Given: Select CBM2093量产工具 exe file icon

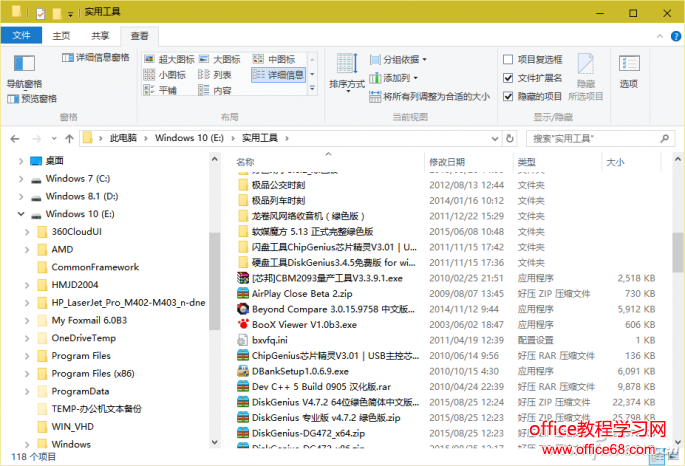Looking at the screenshot, I should click(243, 278).
